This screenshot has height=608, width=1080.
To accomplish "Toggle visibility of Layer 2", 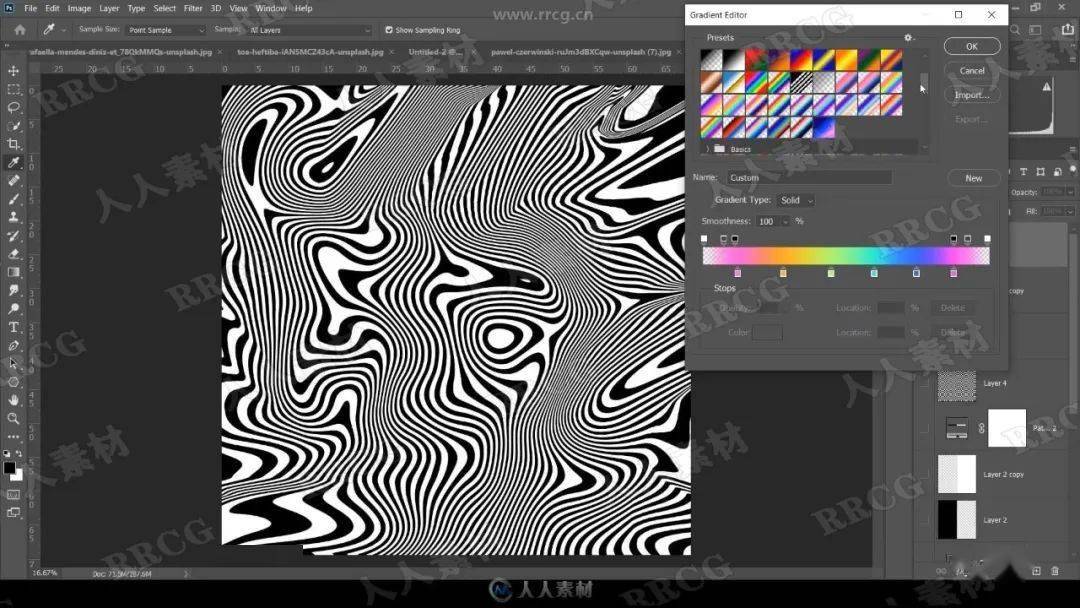I will [924, 520].
